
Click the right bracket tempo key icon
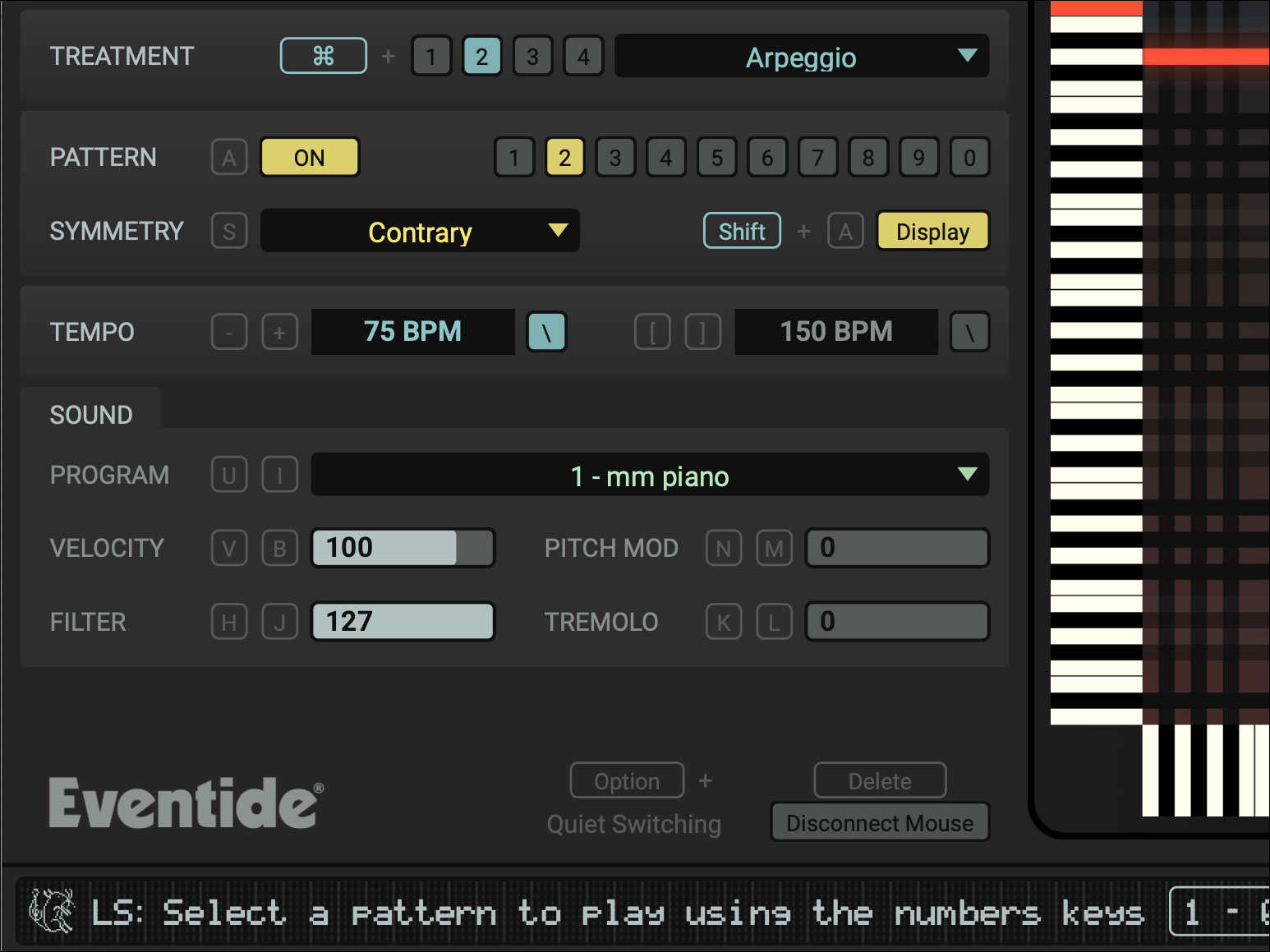coord(702,333)
